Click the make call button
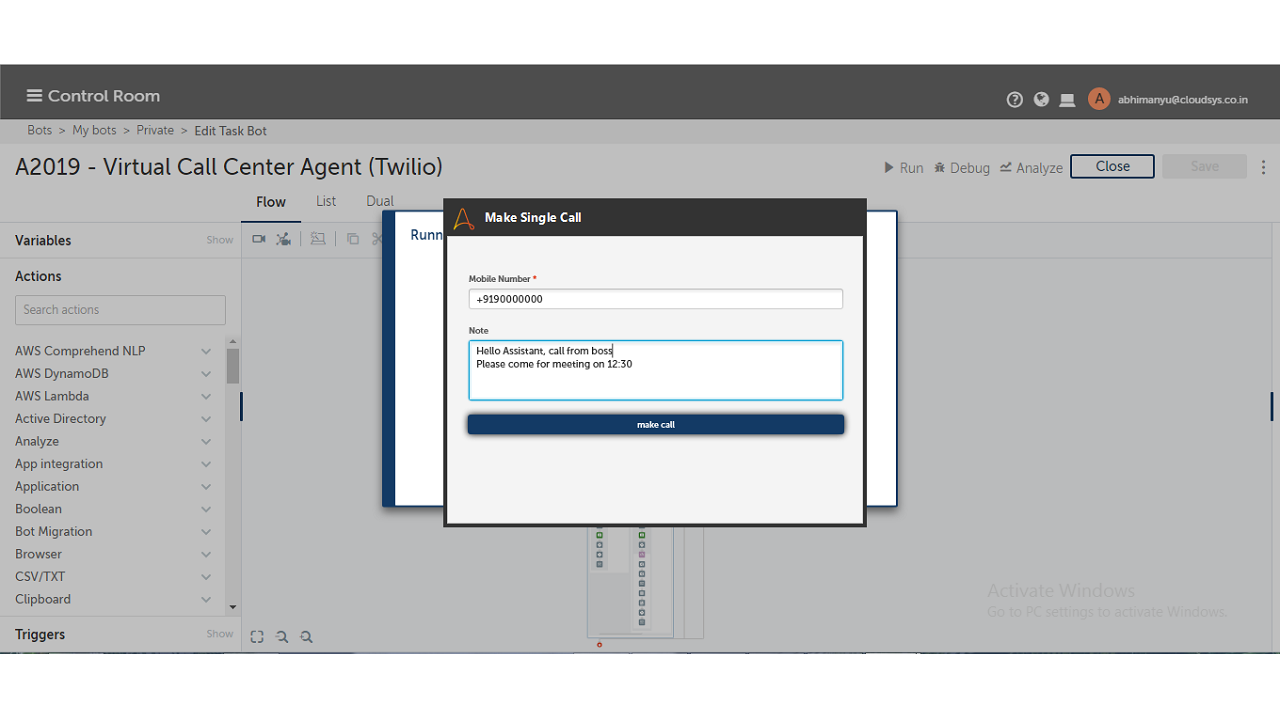Viewport: 1280px width, 720px height. pos(656,425)
